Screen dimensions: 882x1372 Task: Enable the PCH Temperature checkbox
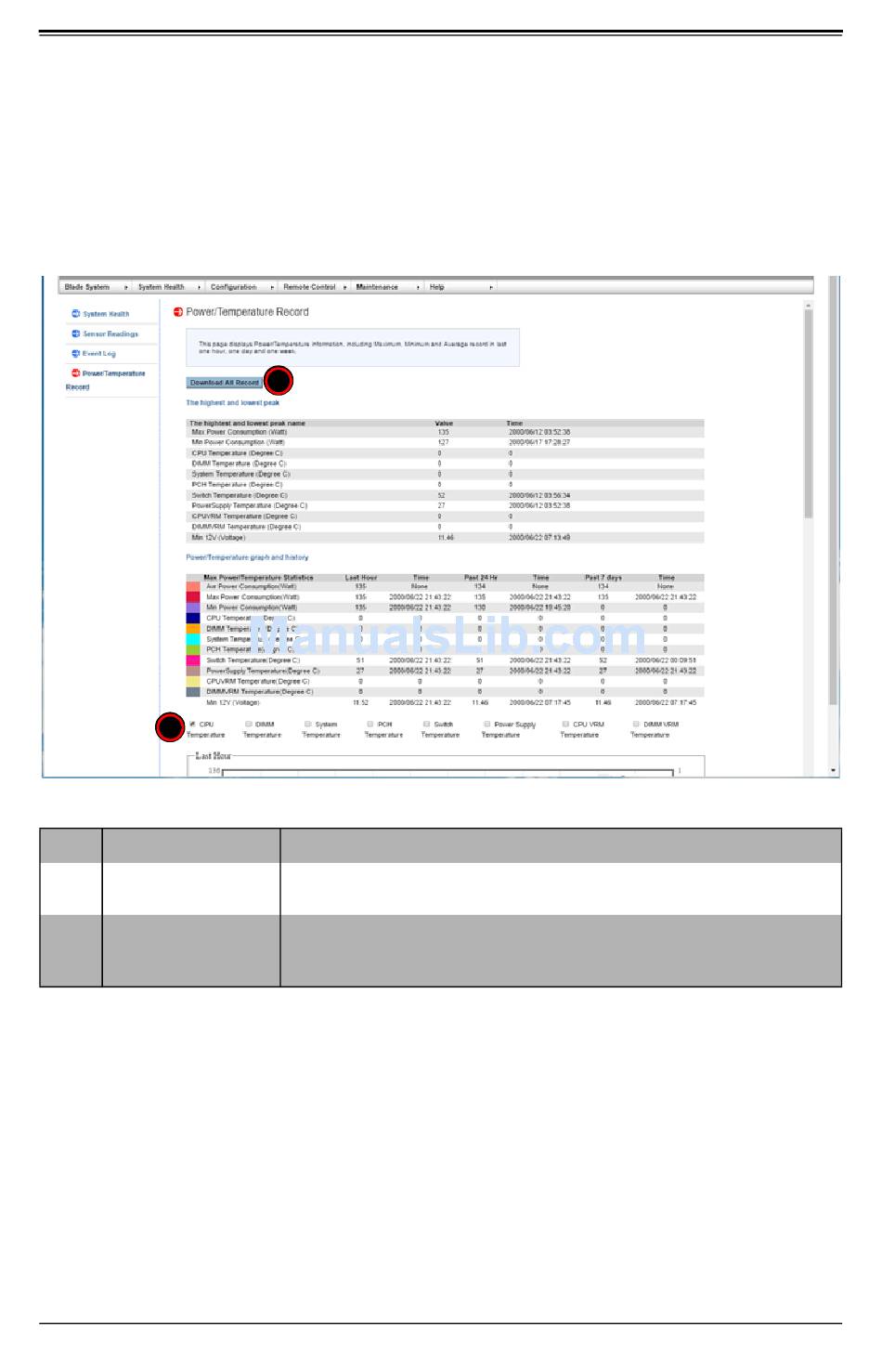370,724
